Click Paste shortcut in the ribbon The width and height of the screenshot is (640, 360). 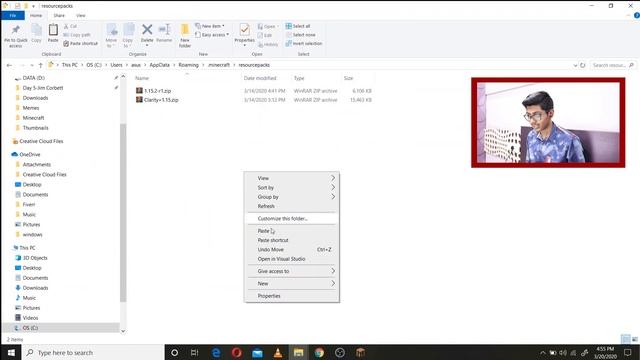pyautogui.click(x=81, y=43)
